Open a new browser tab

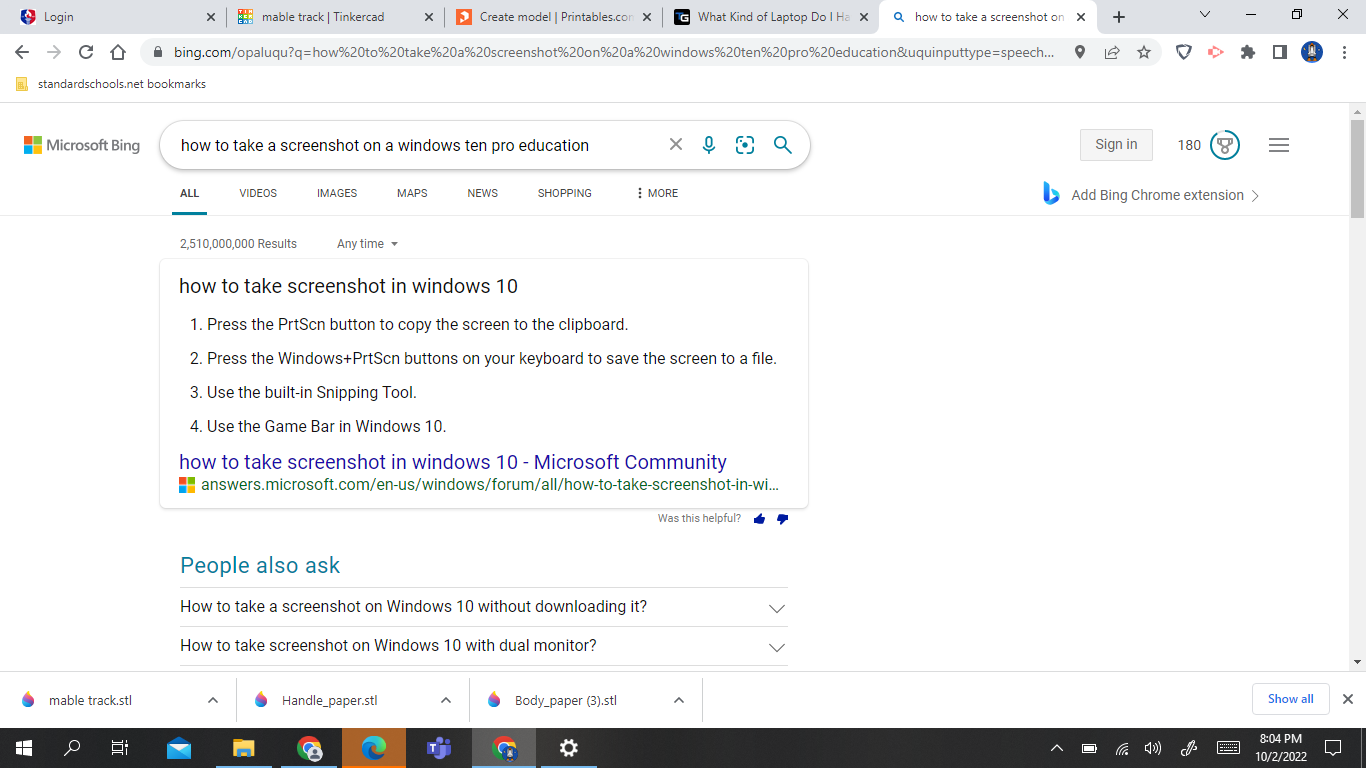pyautogui.click(x=1119, y=17)
